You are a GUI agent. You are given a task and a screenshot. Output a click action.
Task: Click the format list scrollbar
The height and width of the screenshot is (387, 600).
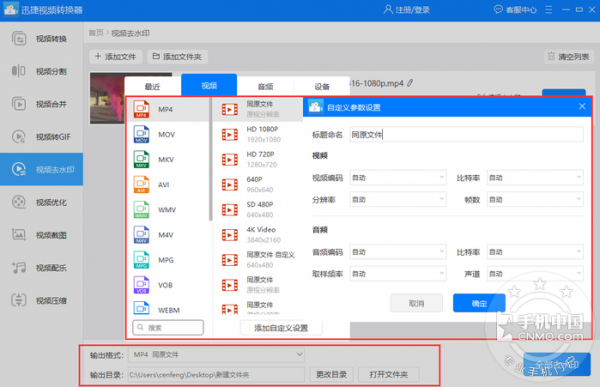click(x=210, y=159)
